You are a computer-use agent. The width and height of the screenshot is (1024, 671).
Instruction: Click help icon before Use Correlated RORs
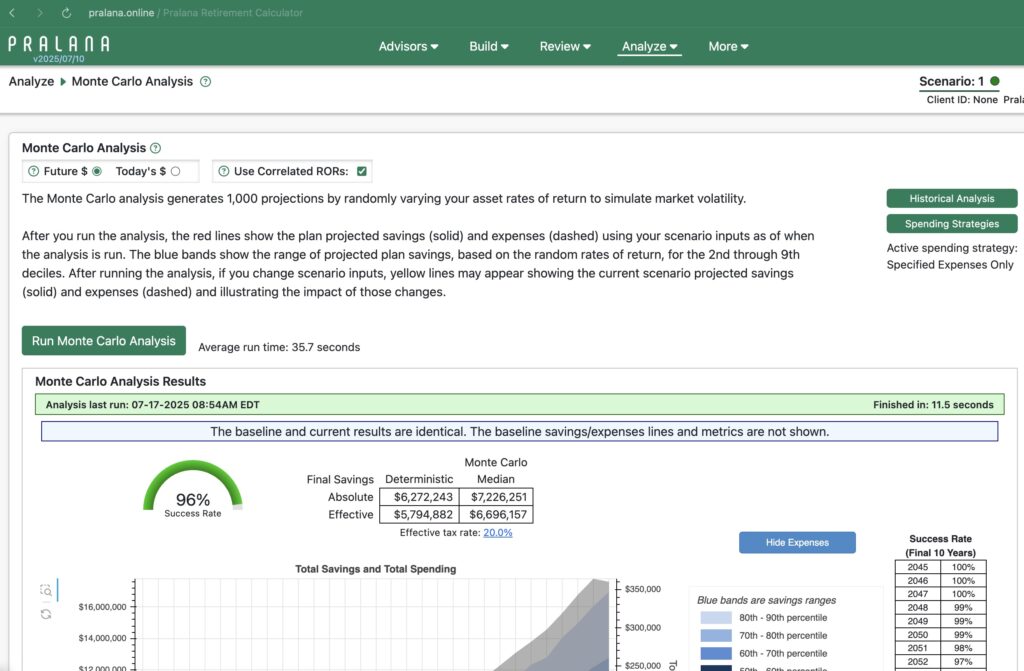tap(223, 171)
